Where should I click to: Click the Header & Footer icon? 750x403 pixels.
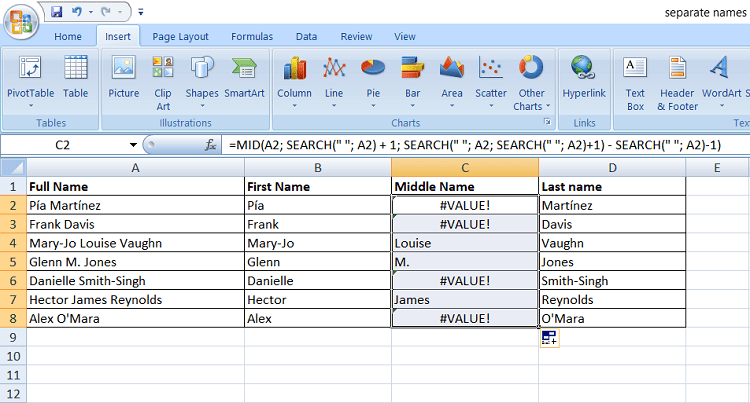[677, 70]
